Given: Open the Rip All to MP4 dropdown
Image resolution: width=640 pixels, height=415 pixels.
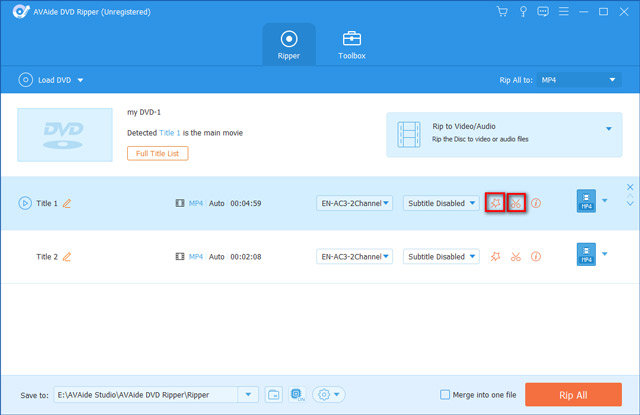Looking at the screenshot, I should coord(579,80).
